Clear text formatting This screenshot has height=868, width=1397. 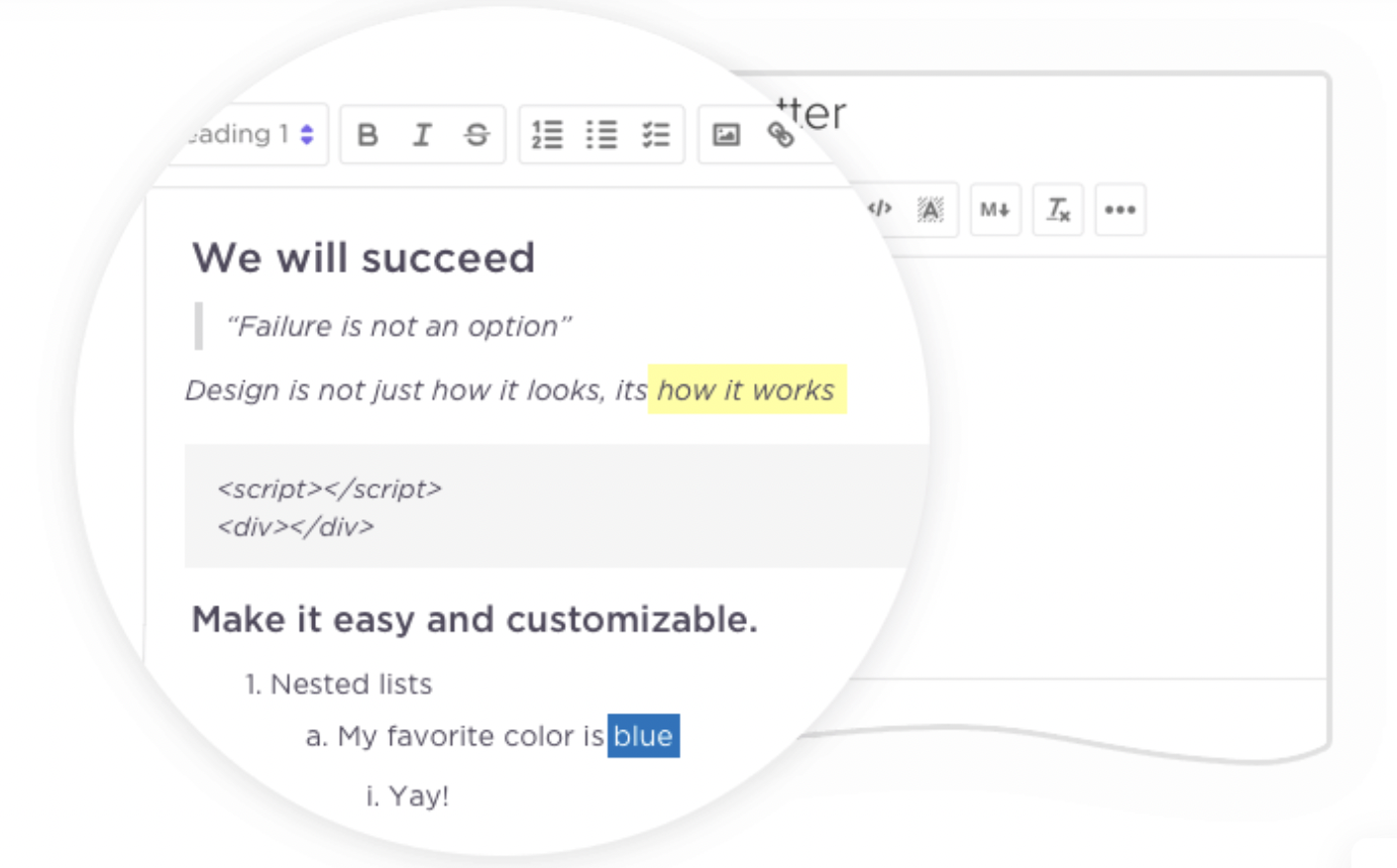pyautogui.click(x=1058, y=209)
